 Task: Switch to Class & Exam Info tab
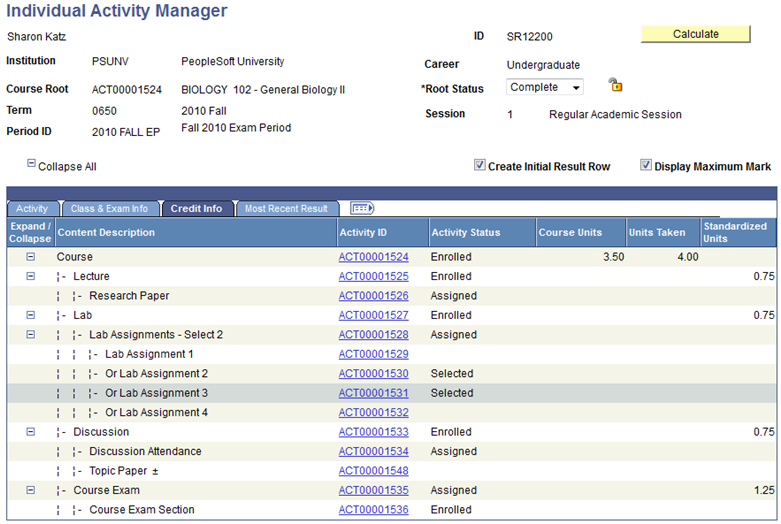[x=110, y=209]
